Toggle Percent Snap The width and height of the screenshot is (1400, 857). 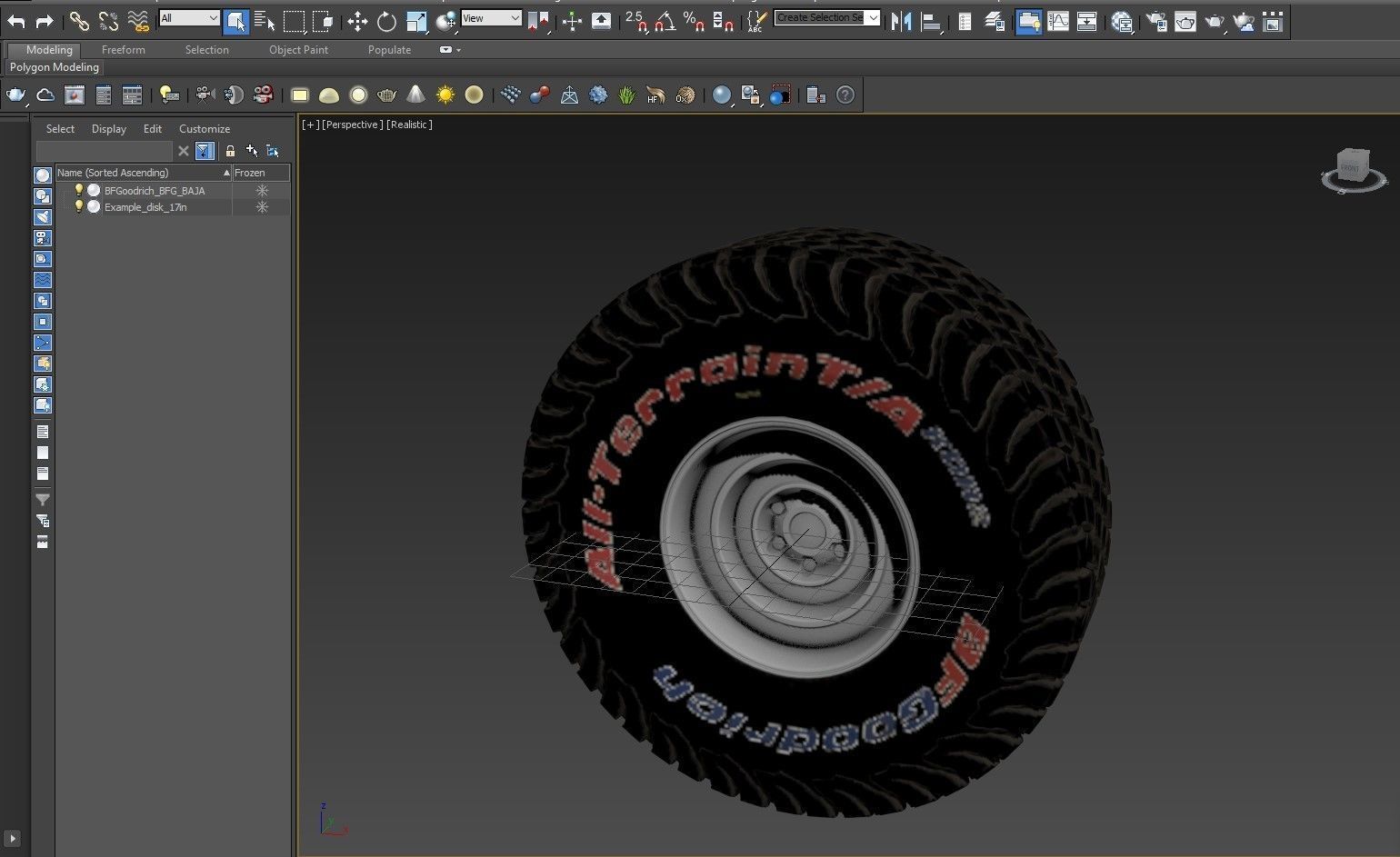click(x=695, y=21)
